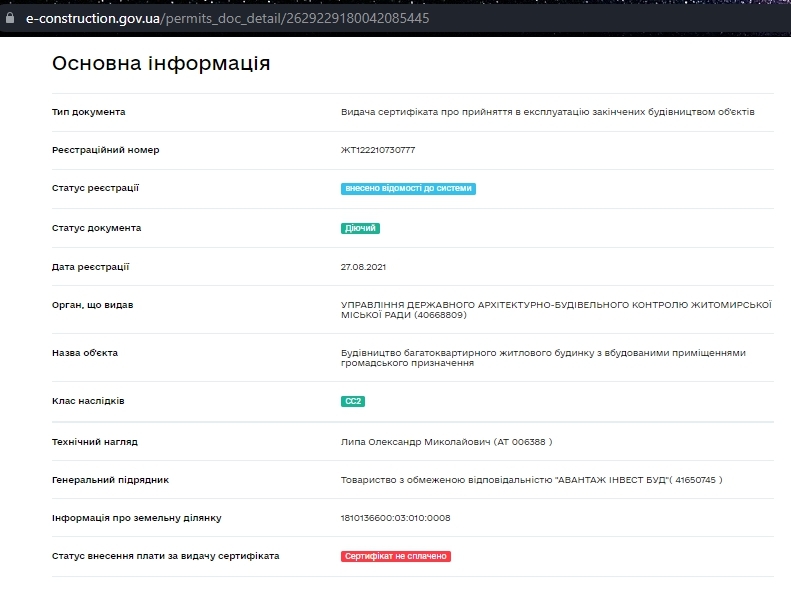Click the 'Основна інформація' heading
Image resolution: width=791 pixels, height=590 pixels.
pos(161,64)
